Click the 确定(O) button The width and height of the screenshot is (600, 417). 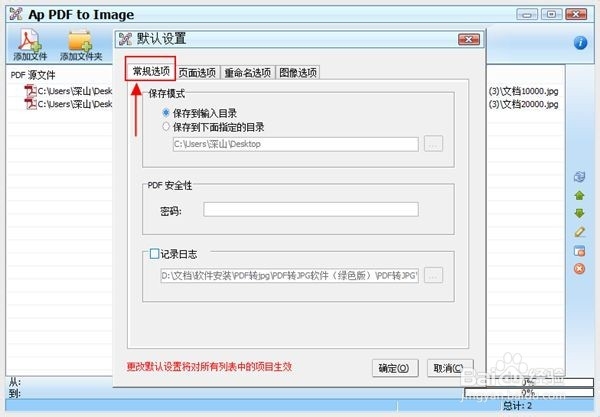click(x=395, y=368)
